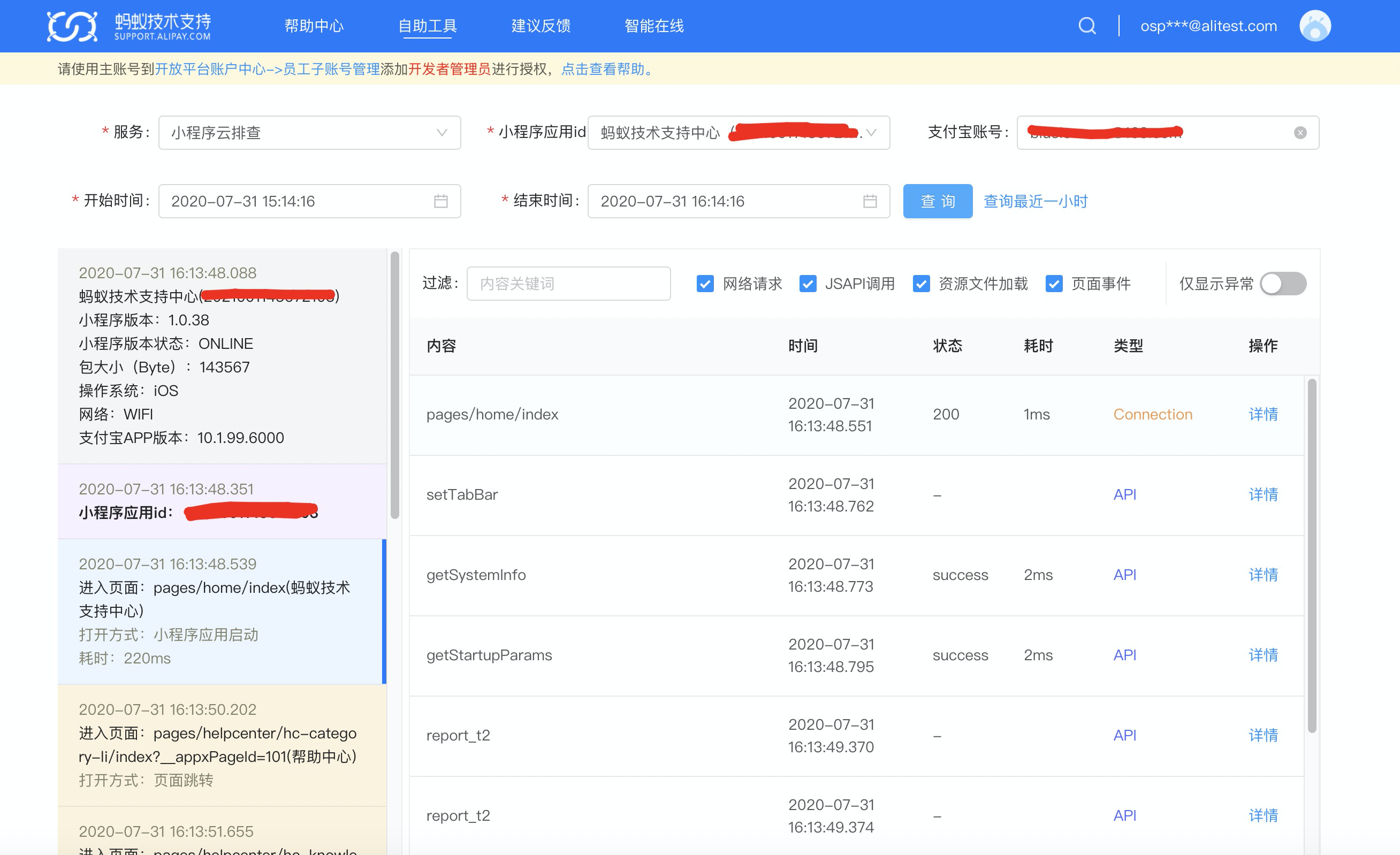Click the 1ms duration cell

1037,414
